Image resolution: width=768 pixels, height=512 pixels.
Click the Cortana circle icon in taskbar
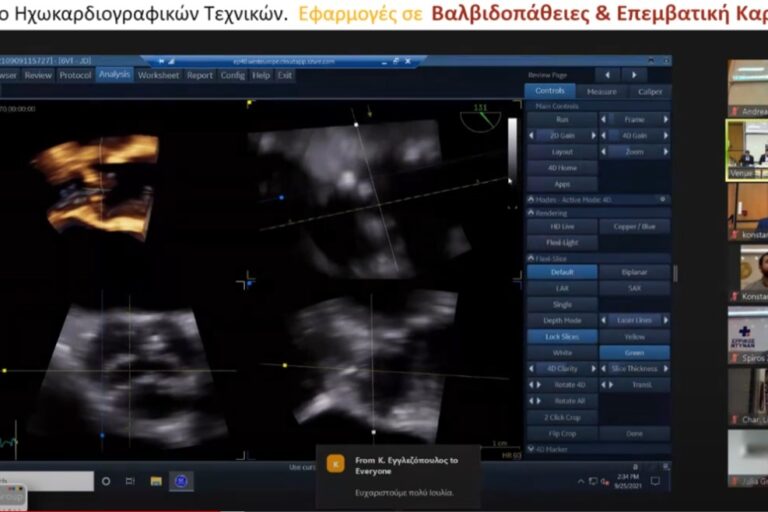(x=106, y=481)
